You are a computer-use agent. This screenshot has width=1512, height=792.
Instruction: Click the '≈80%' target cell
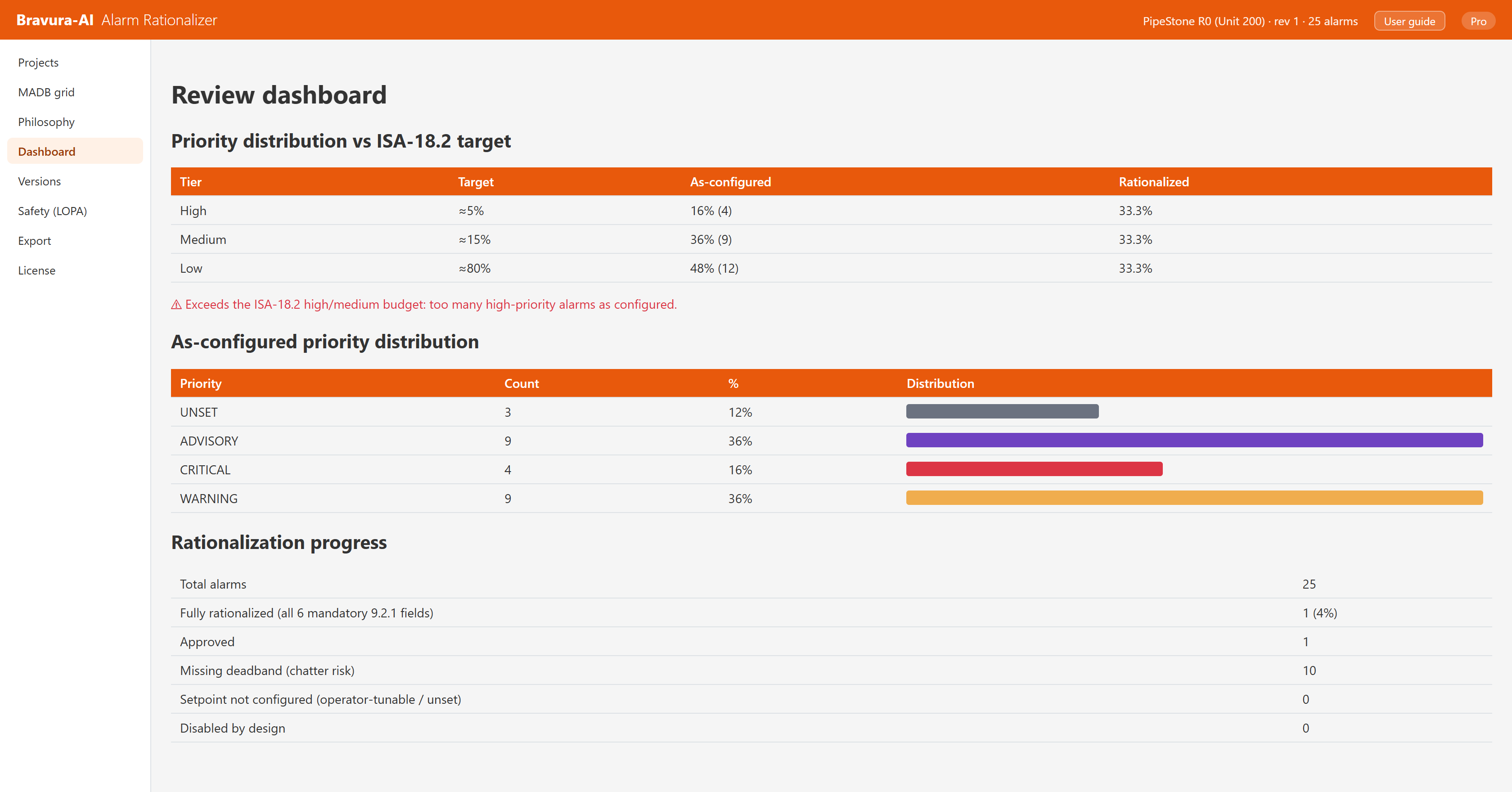click(x=474, y=268)
